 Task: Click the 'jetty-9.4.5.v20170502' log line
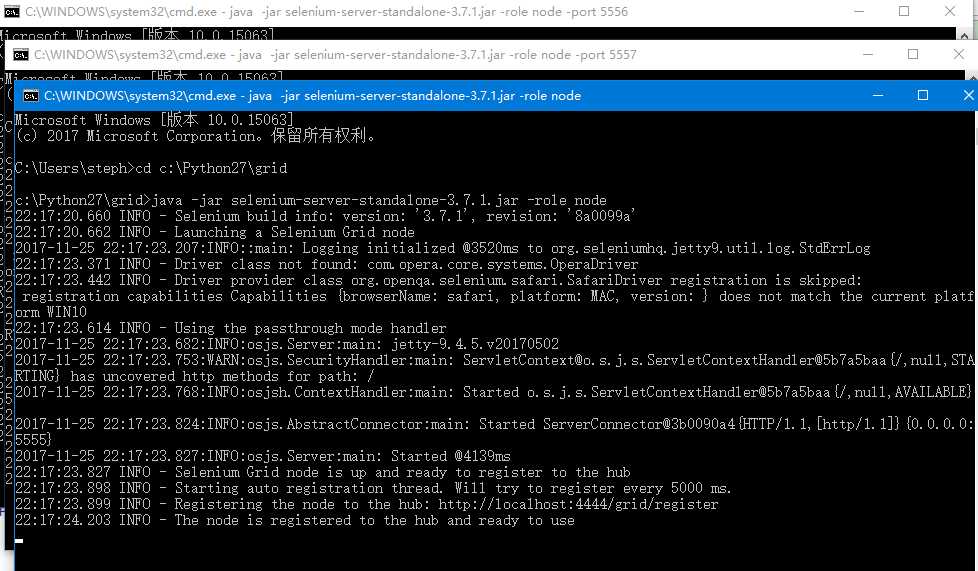(287, 344)
